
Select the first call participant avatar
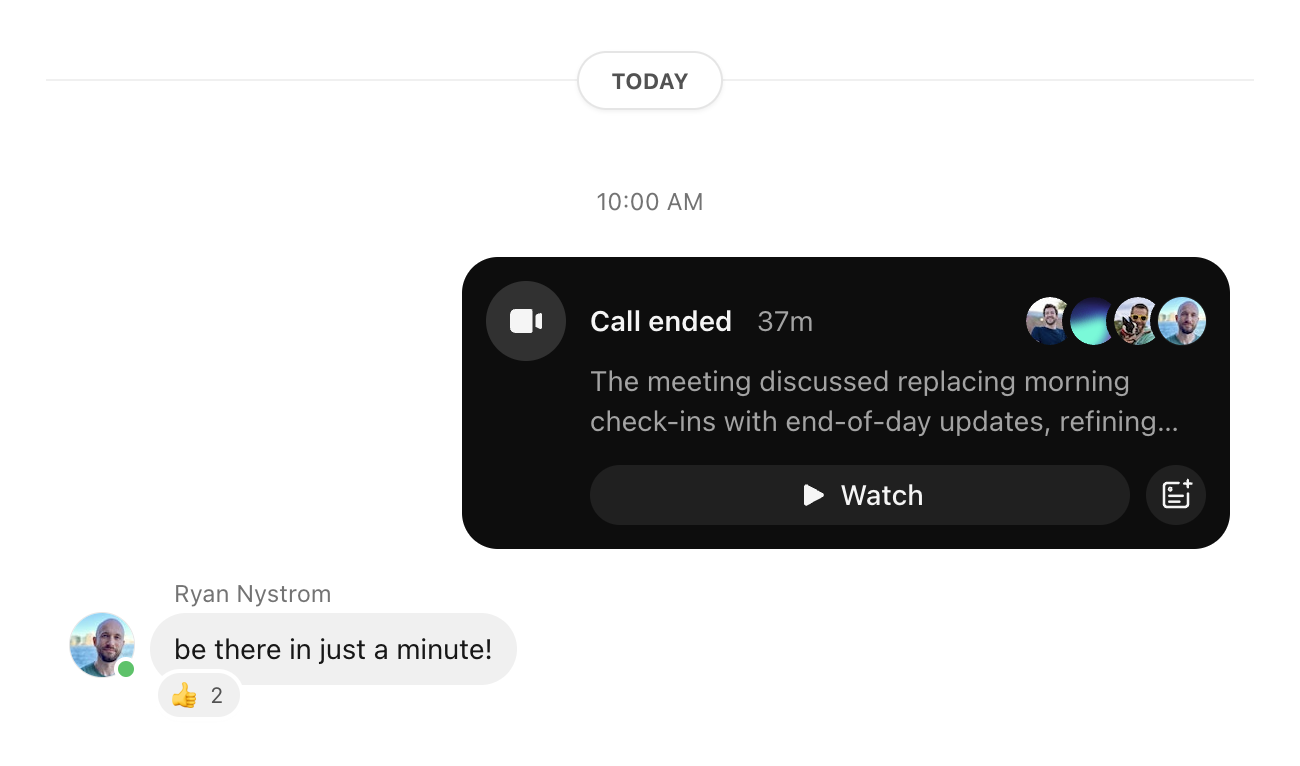tap(1048, 321)
